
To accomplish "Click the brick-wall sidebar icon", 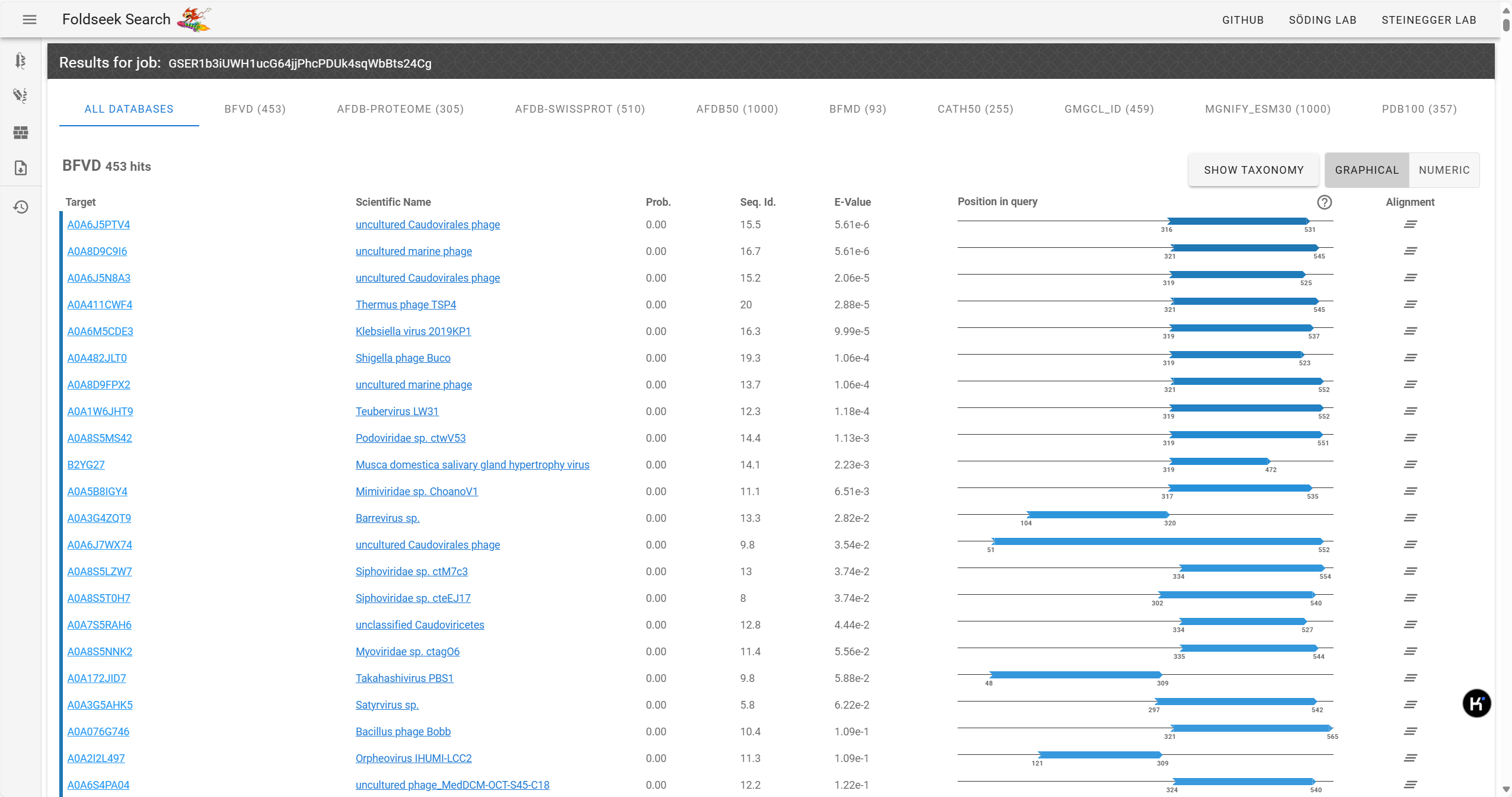I will [21, 132].
